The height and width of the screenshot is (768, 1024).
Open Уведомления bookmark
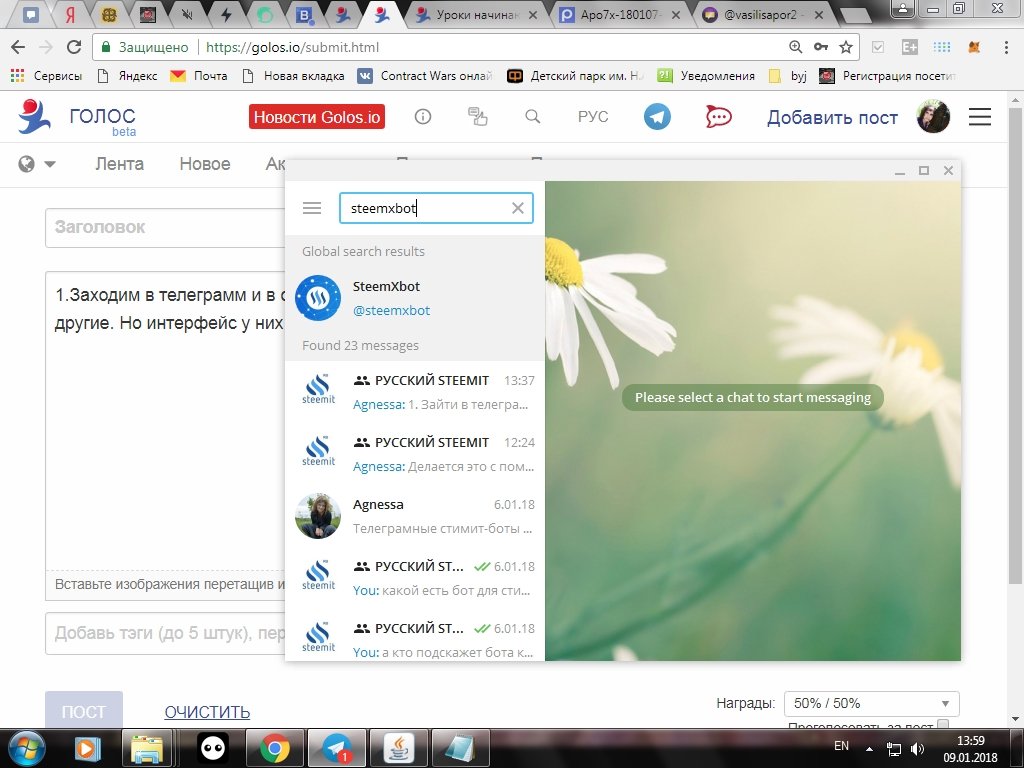coord(706,76)
